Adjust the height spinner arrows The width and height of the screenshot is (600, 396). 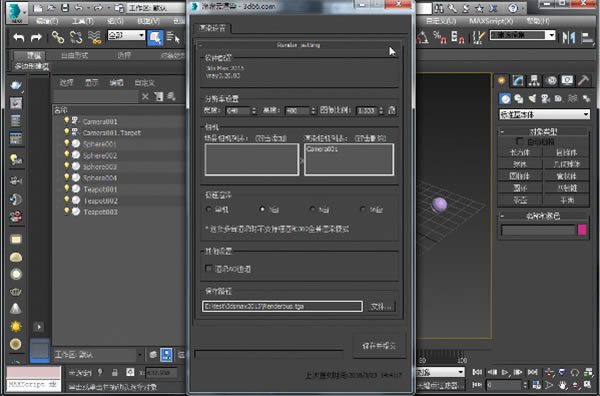click(x=313, y=111)
